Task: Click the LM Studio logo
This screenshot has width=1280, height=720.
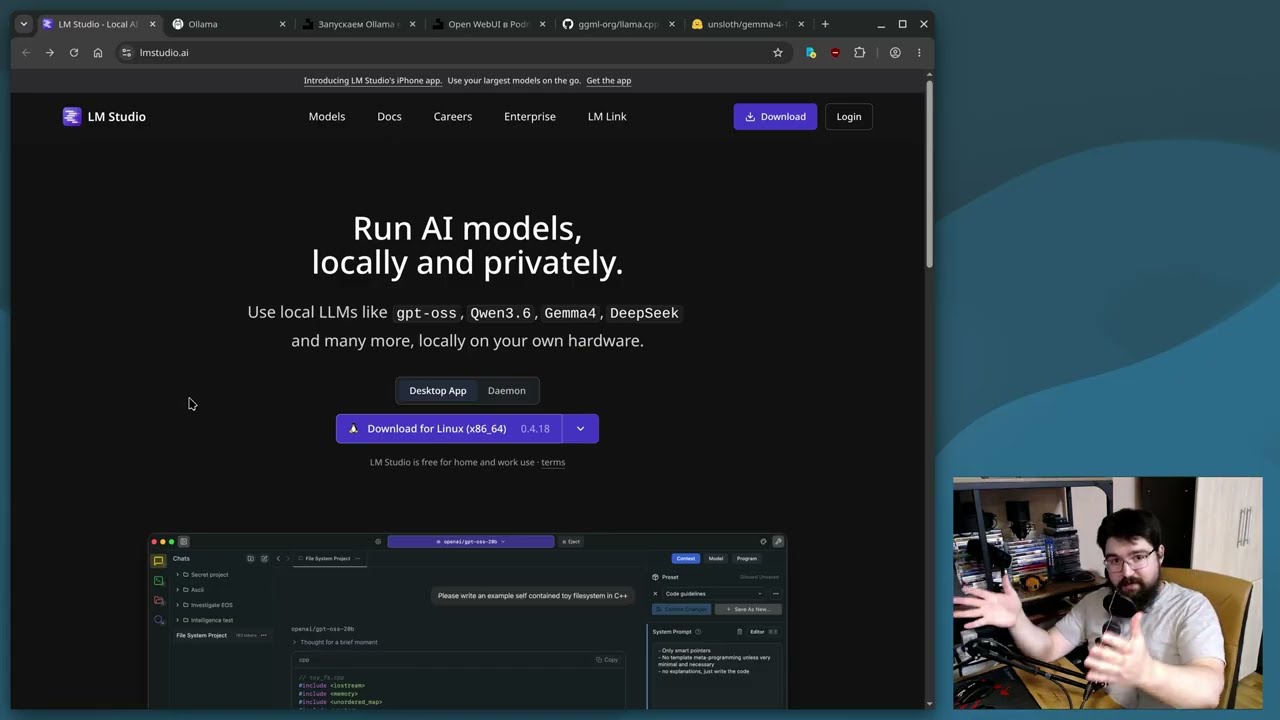Action: 104,117
